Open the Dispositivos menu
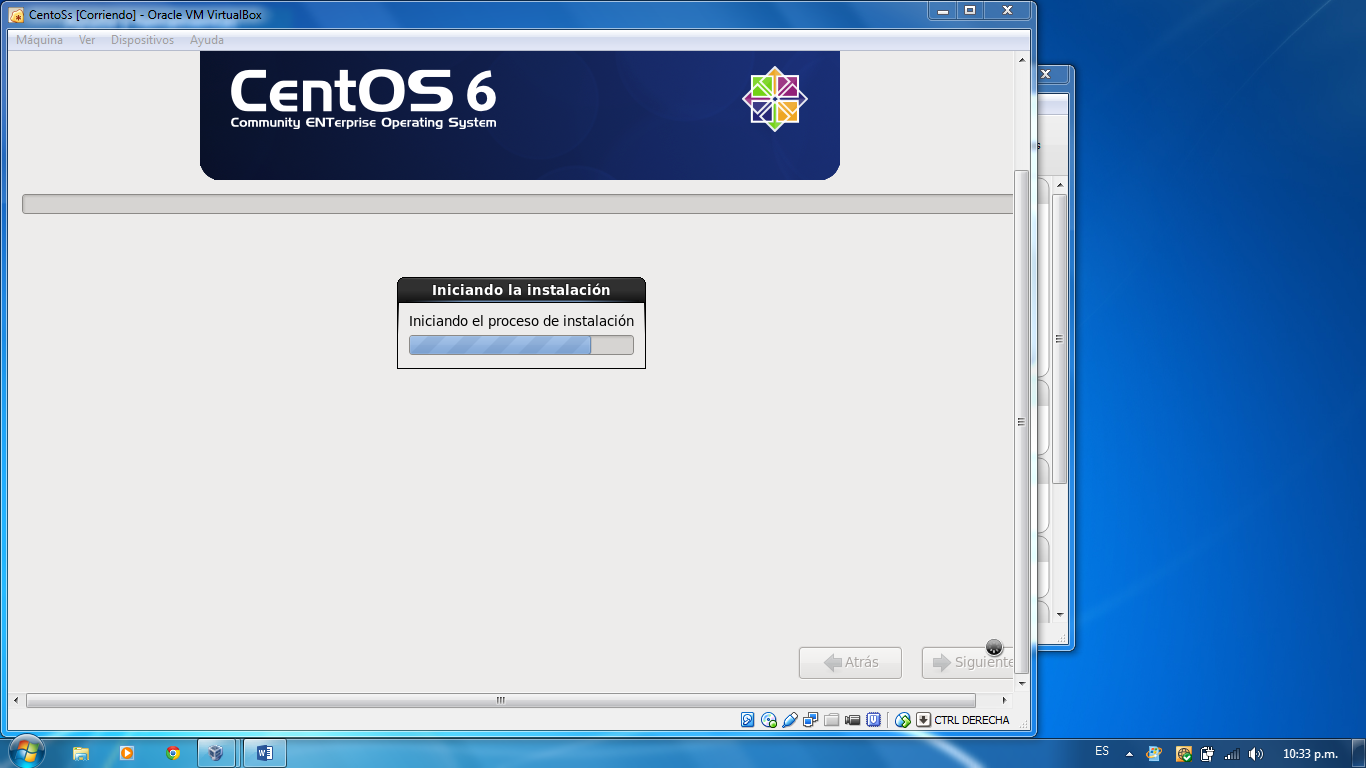Viewport: 1366px width, 768px height. pos(142,40)
